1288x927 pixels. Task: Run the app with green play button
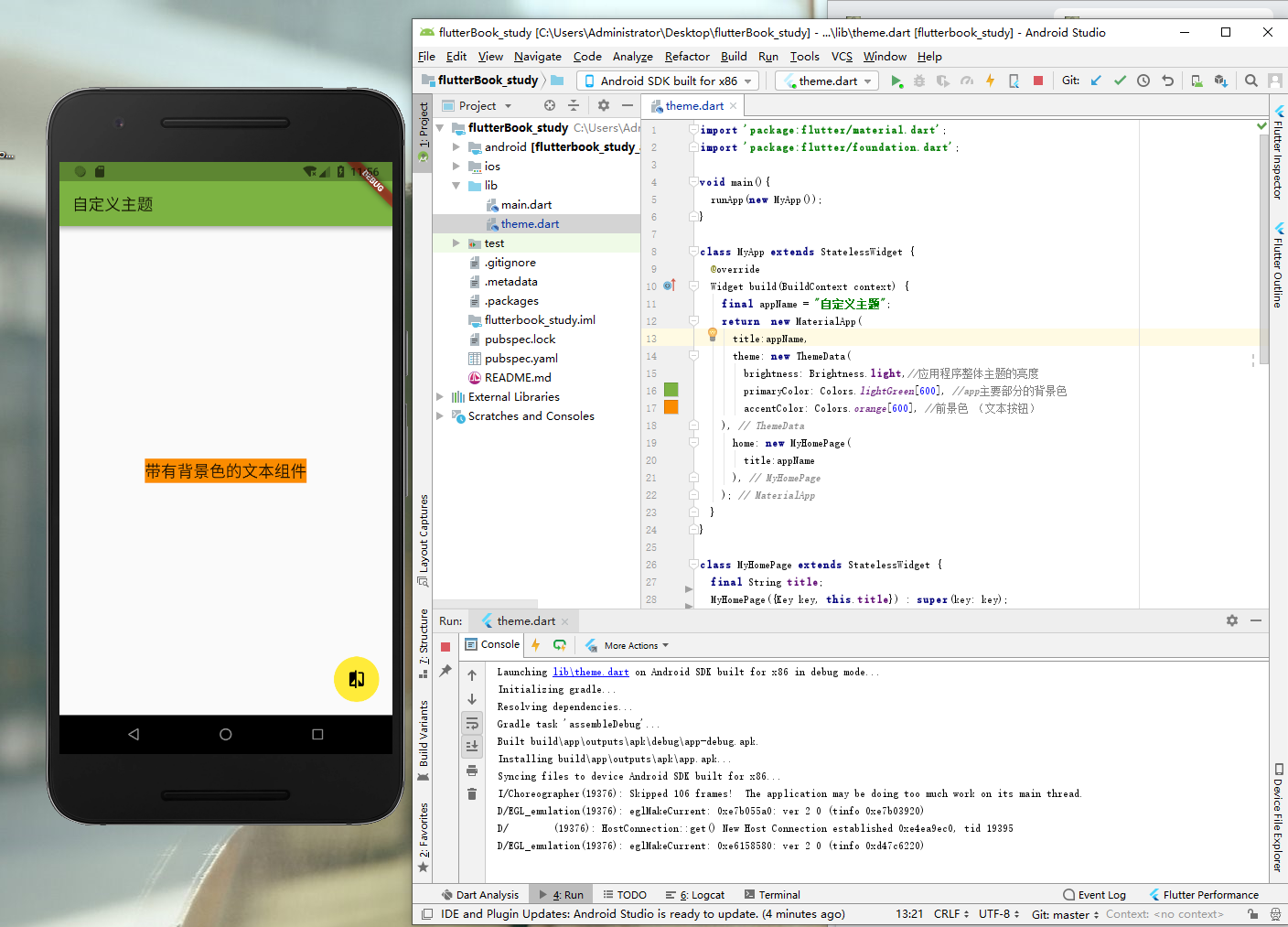pyautogui.click(x=896, y=81)
